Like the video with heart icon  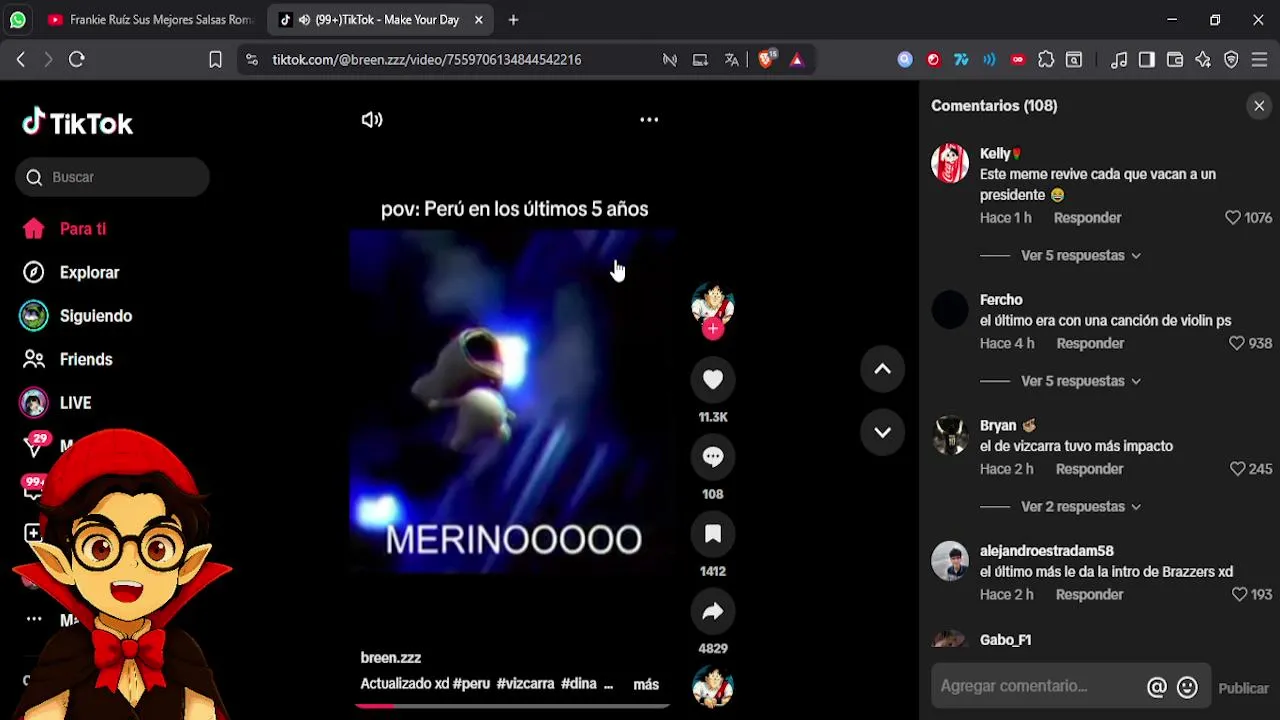click(x=713, y=379)
